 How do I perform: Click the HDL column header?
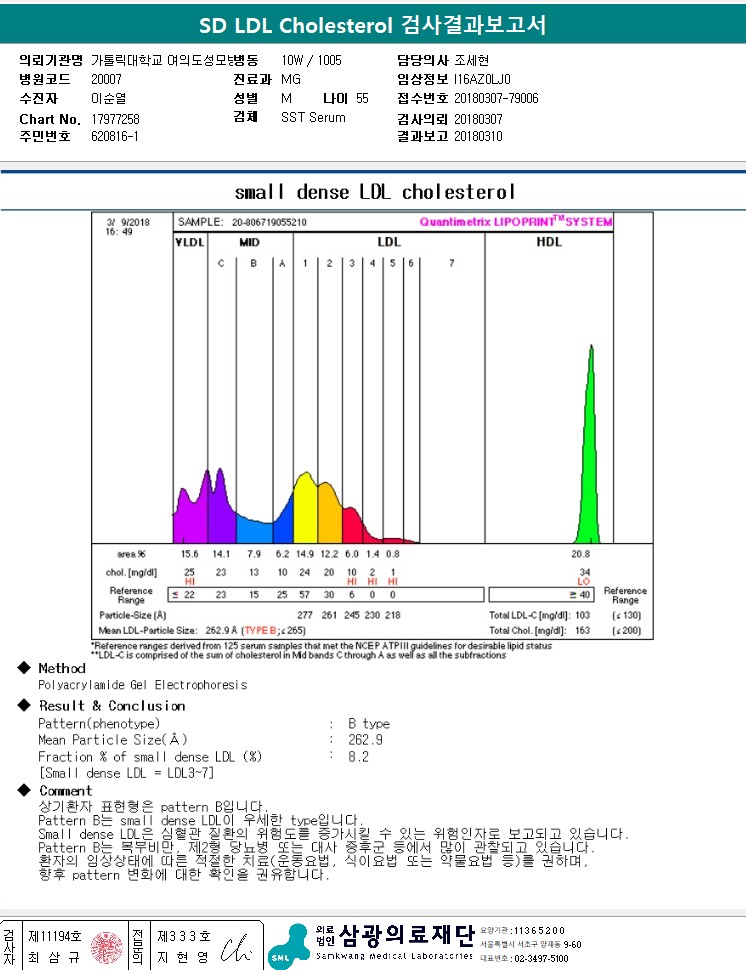[549, 242]
